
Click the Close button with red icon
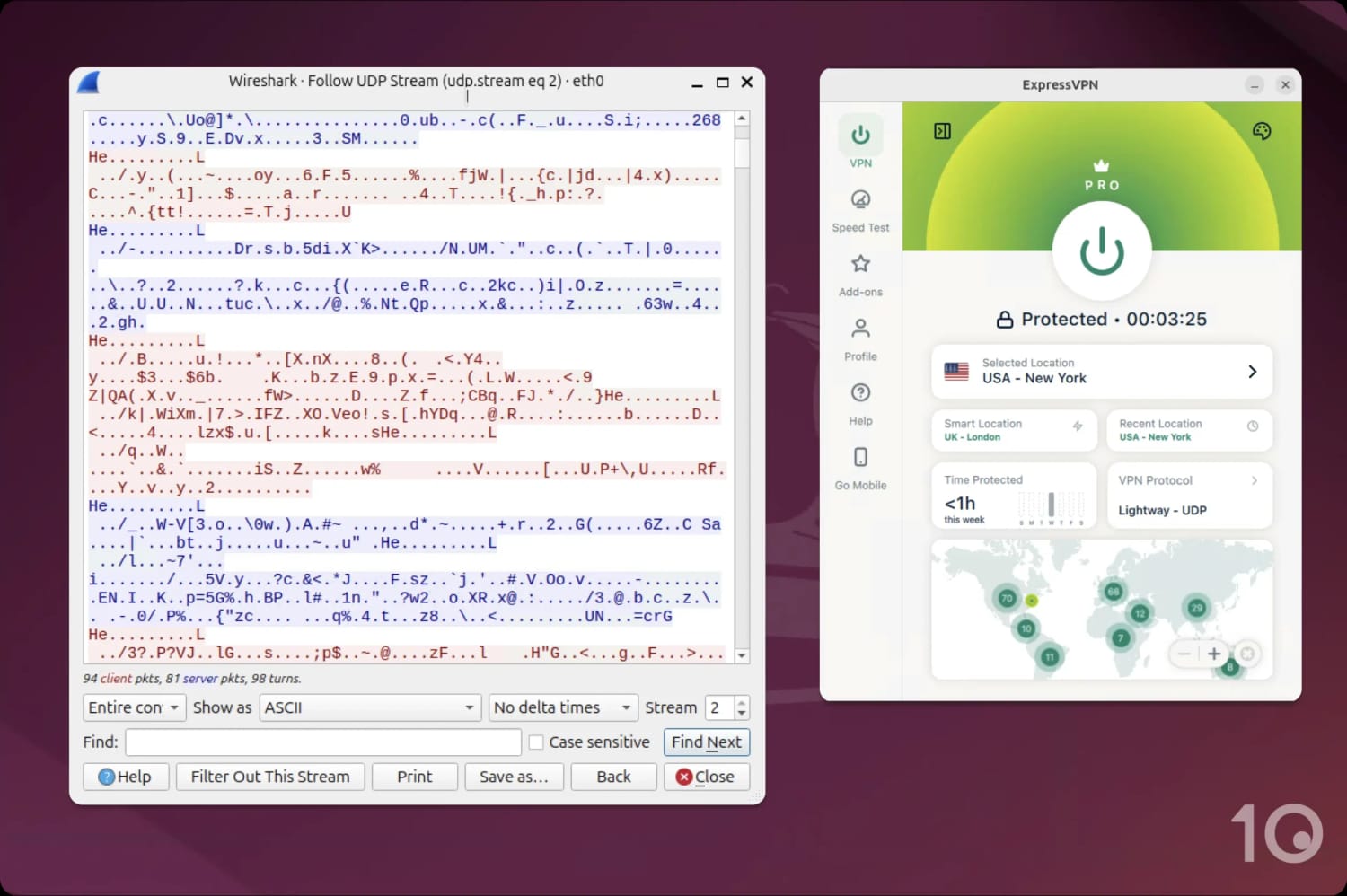(x=707, y=777)
